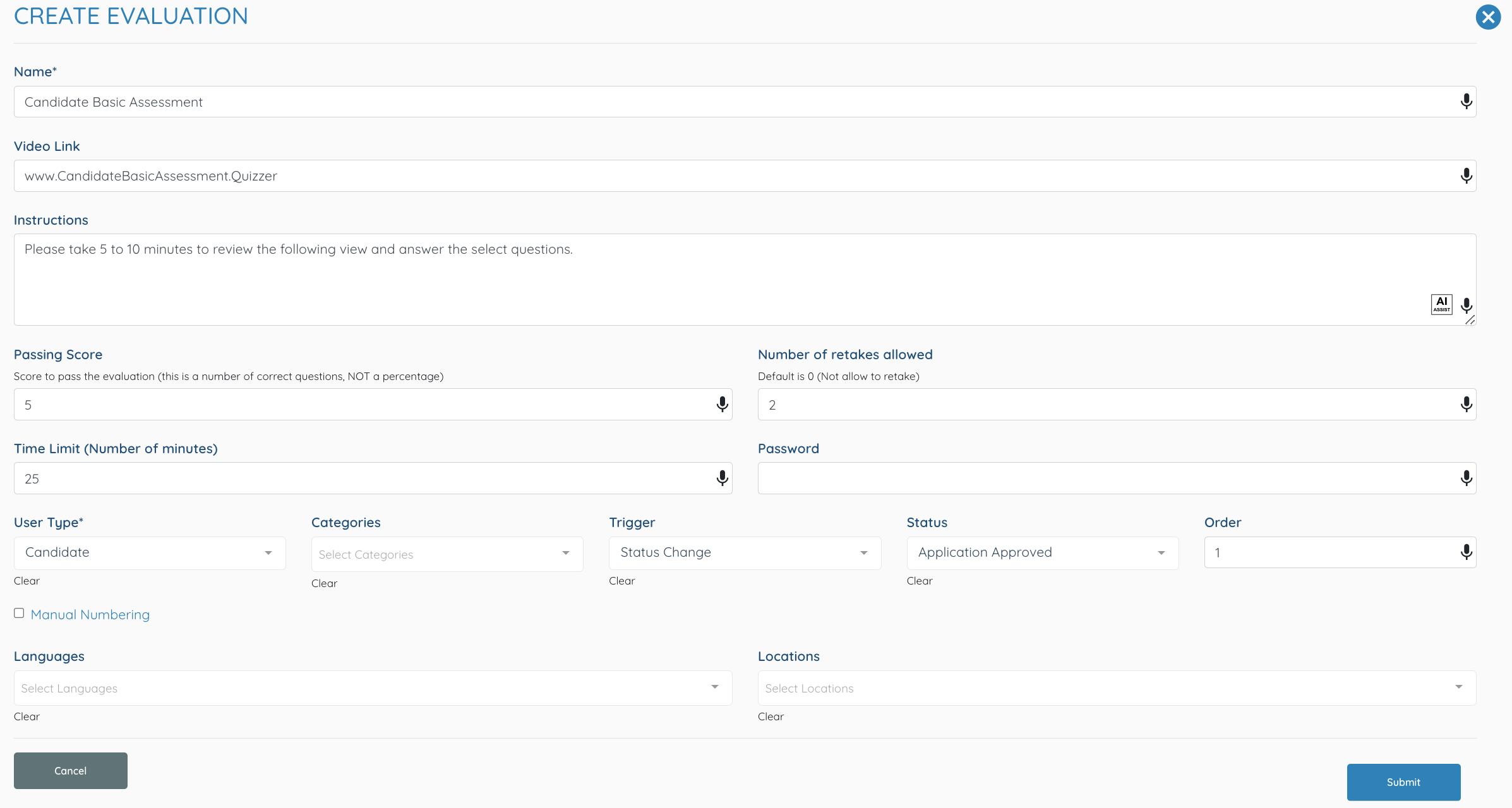Clear the Status selection

[x=920, y=581]
